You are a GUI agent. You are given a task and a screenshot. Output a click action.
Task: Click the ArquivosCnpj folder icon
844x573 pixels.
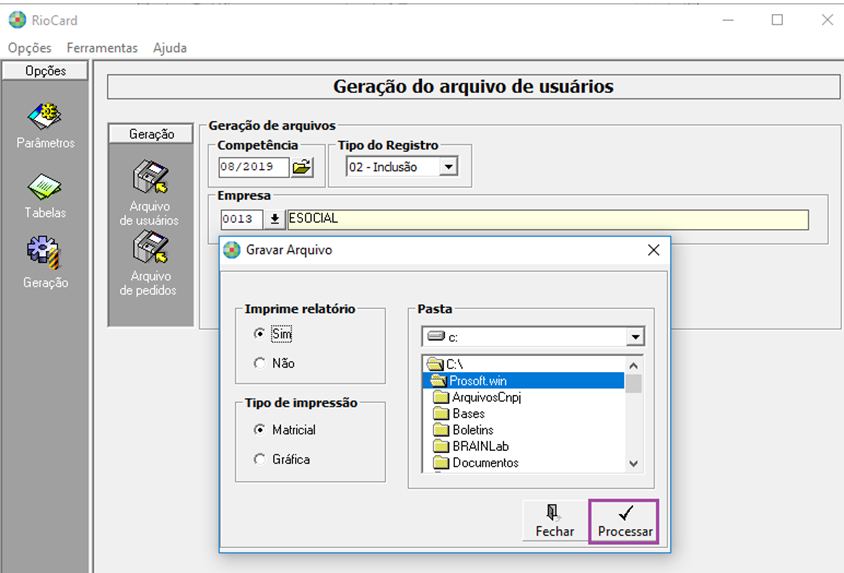pos(441,398)
